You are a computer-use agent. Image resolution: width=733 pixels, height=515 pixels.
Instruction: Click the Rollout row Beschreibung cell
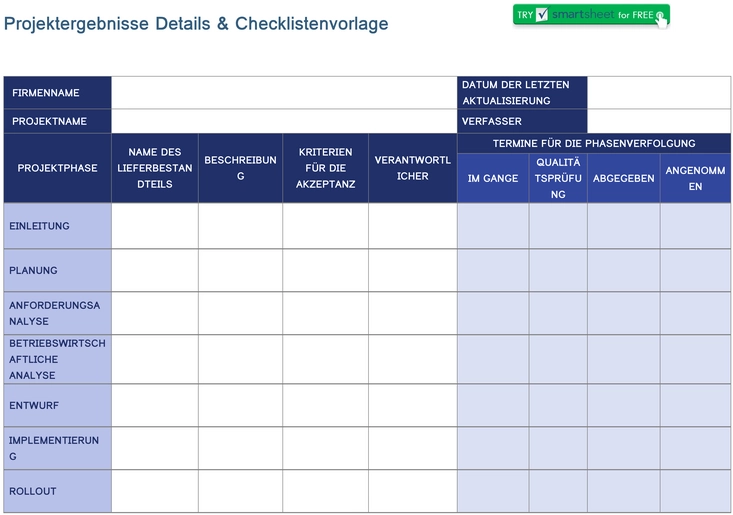[x=240, y=491]
